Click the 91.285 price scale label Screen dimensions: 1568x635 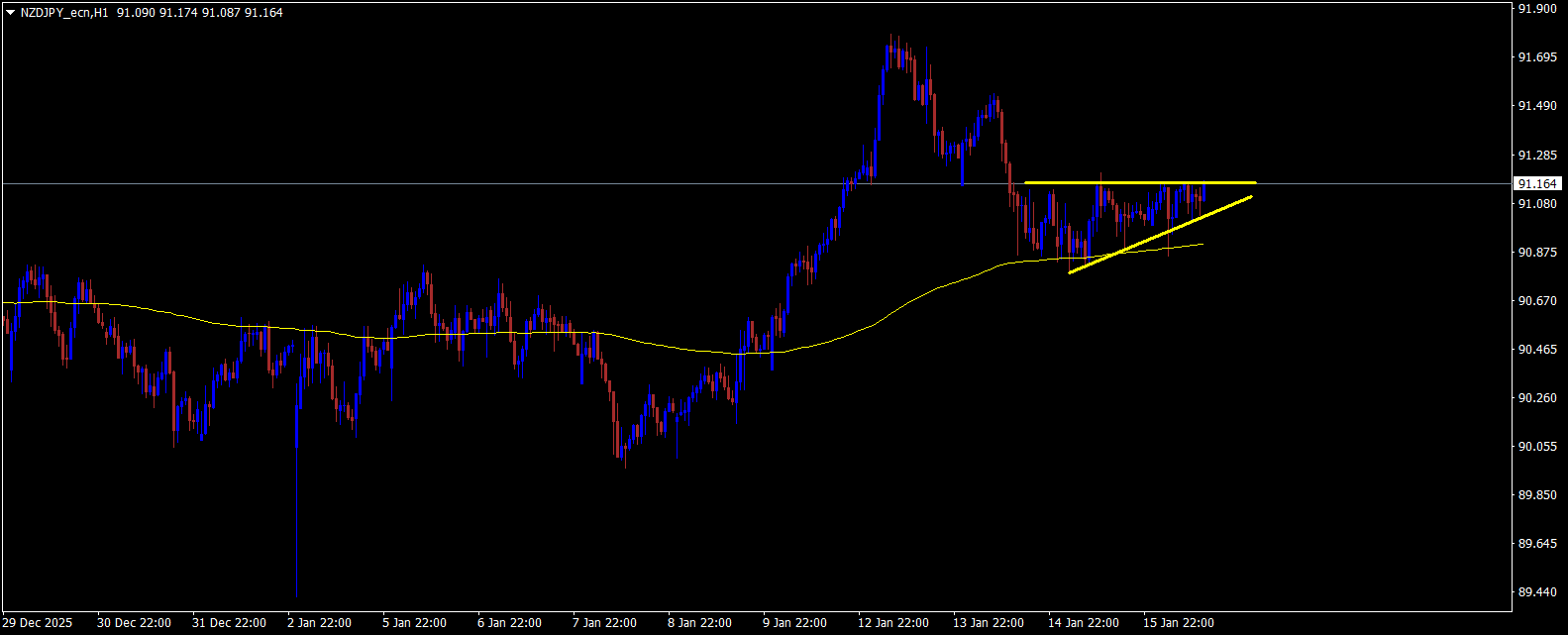click(1538, 156)
